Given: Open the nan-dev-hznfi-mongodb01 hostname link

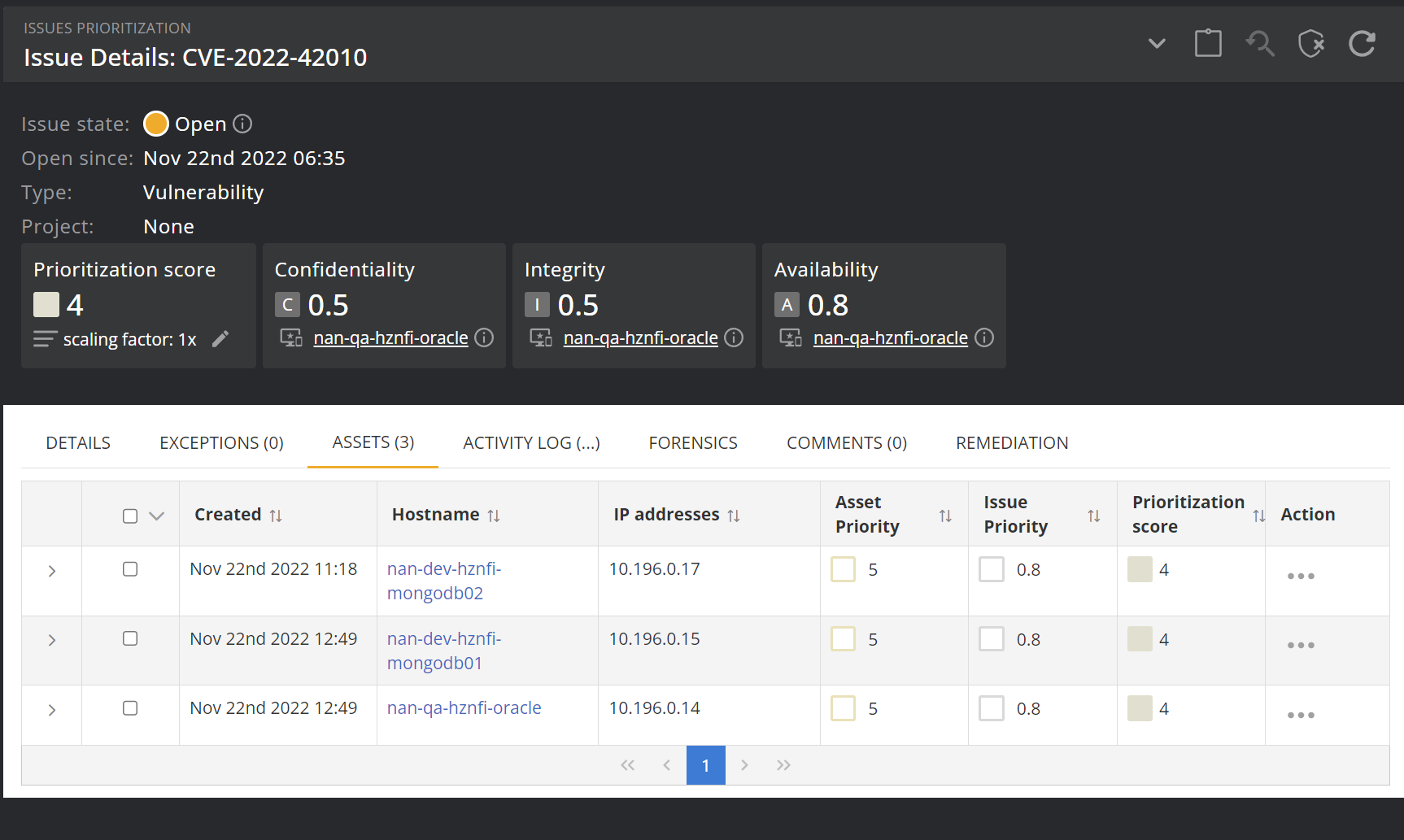Looking at the screenshot, I should 444,651.
